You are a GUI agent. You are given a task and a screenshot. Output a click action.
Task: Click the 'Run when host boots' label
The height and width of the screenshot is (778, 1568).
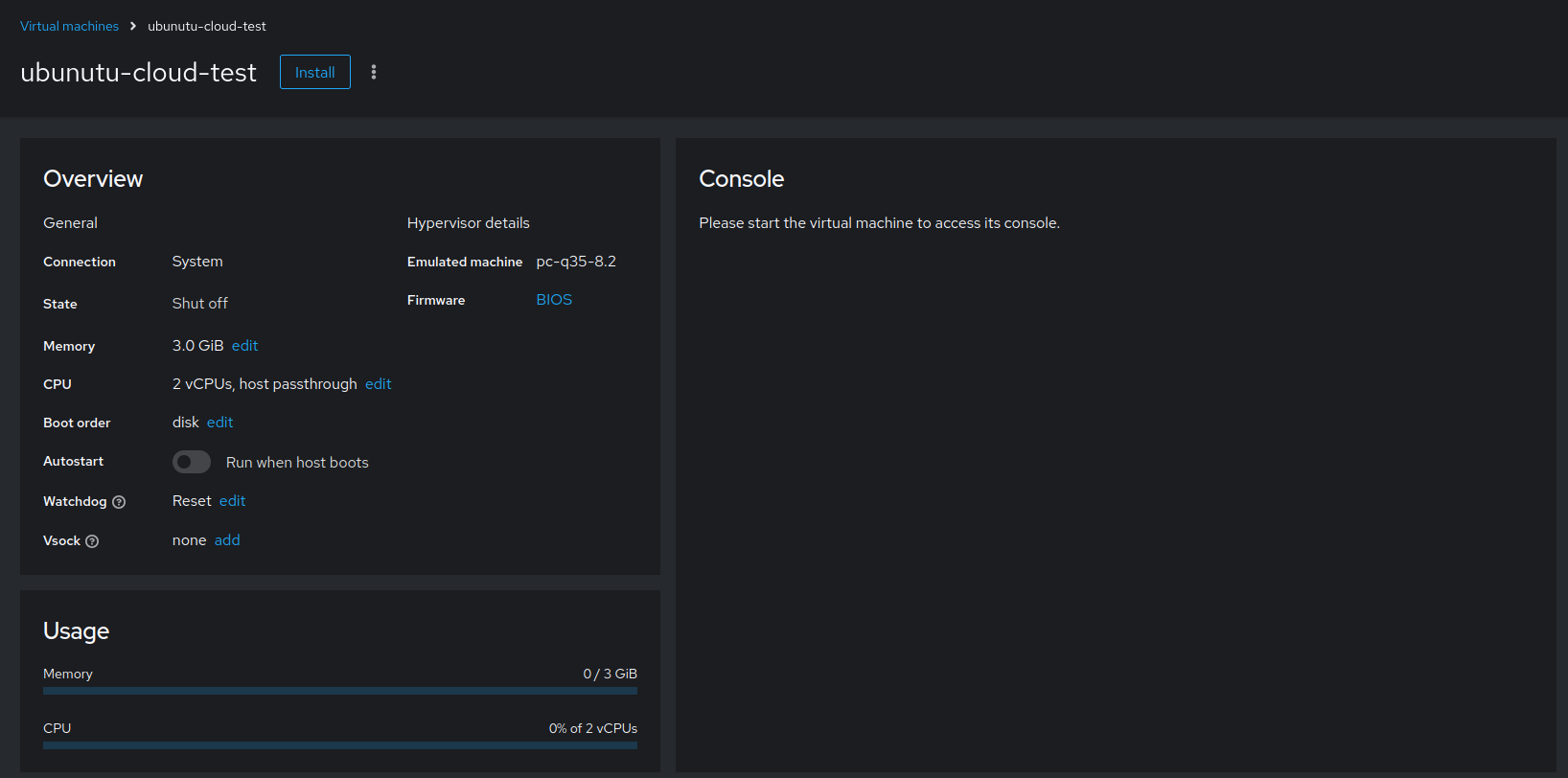[297, 463]
